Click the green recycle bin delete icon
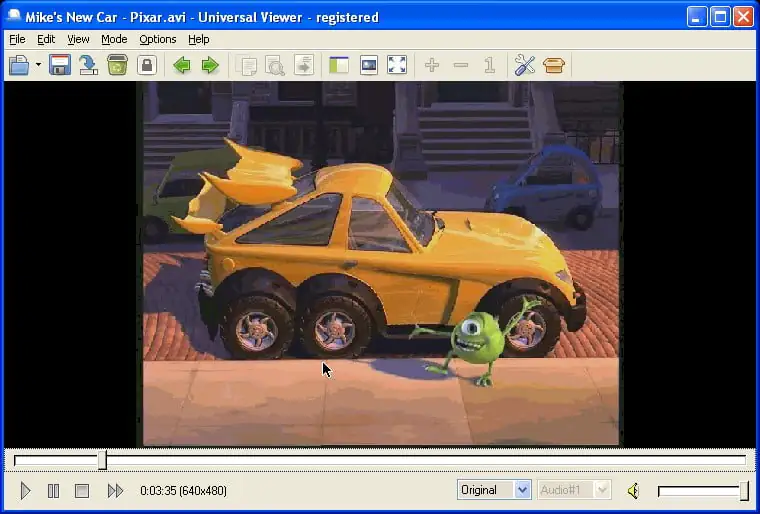This screenshot has width=760, height=514. [117, 66]
